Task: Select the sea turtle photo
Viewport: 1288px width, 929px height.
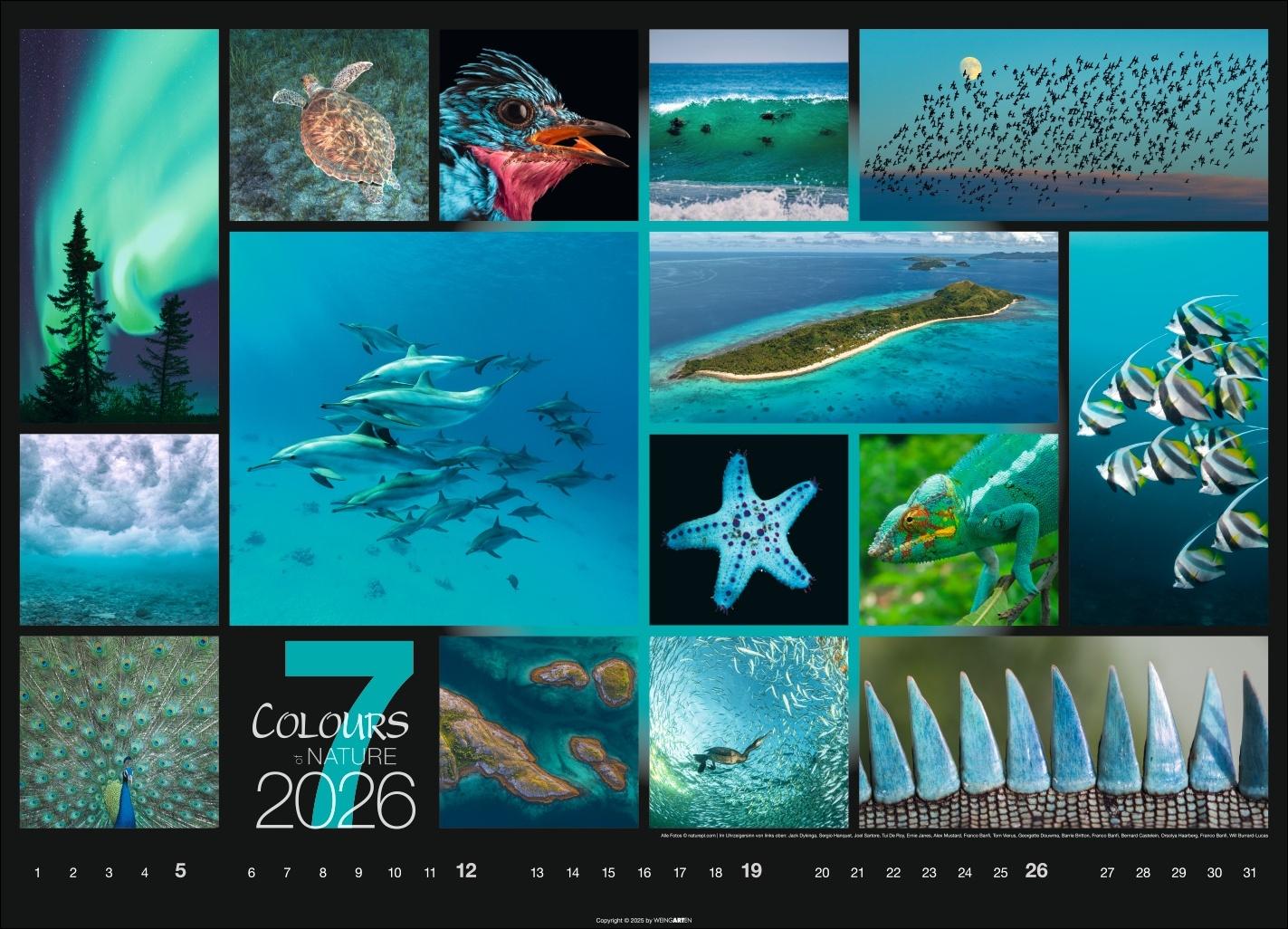Action: (329, 125)
